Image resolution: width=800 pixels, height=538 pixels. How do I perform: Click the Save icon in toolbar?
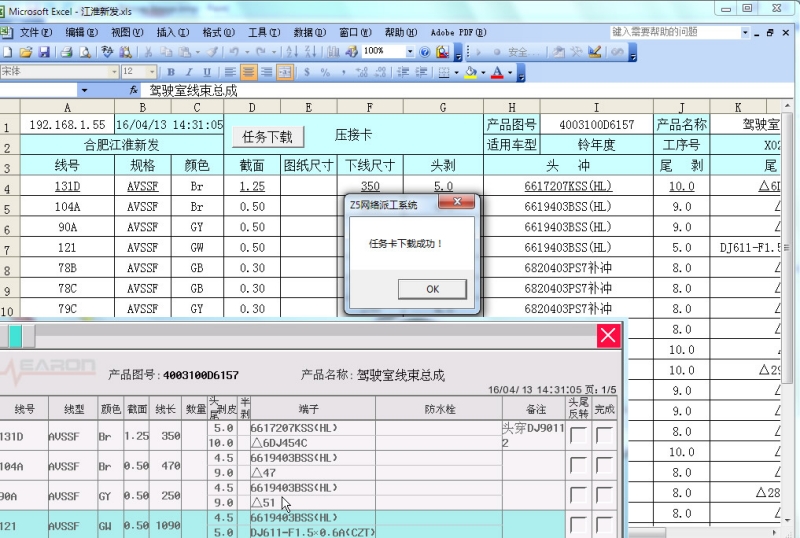[44, 51]
